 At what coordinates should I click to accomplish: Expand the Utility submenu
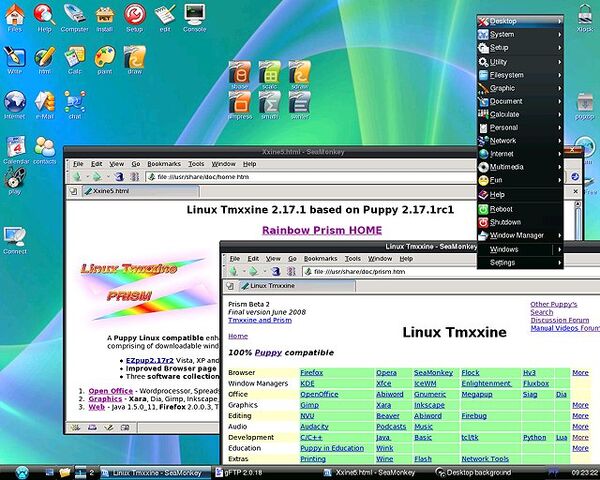tap(520, 62)
